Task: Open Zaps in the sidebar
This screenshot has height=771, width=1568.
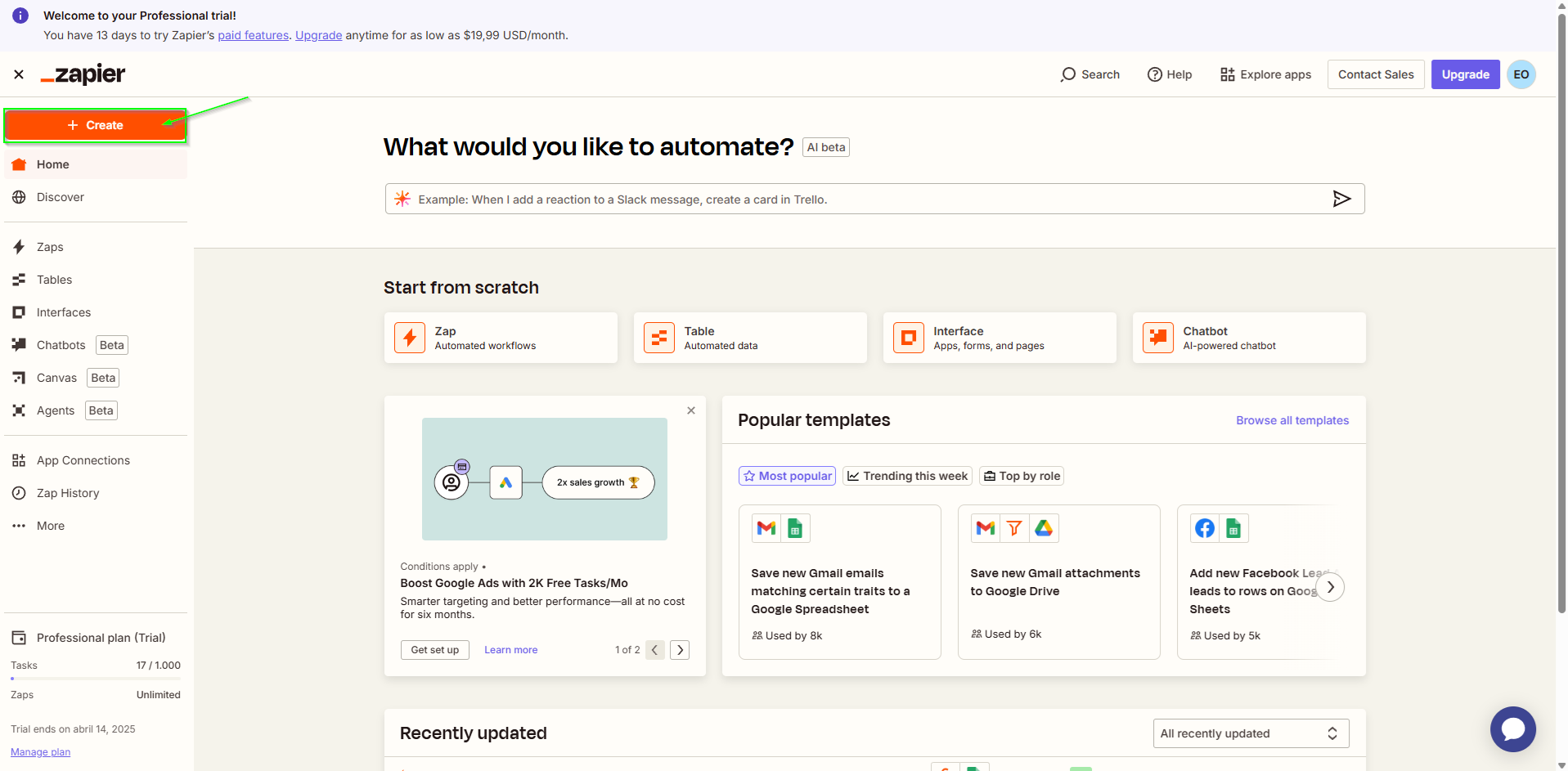Action: [96, 247]
